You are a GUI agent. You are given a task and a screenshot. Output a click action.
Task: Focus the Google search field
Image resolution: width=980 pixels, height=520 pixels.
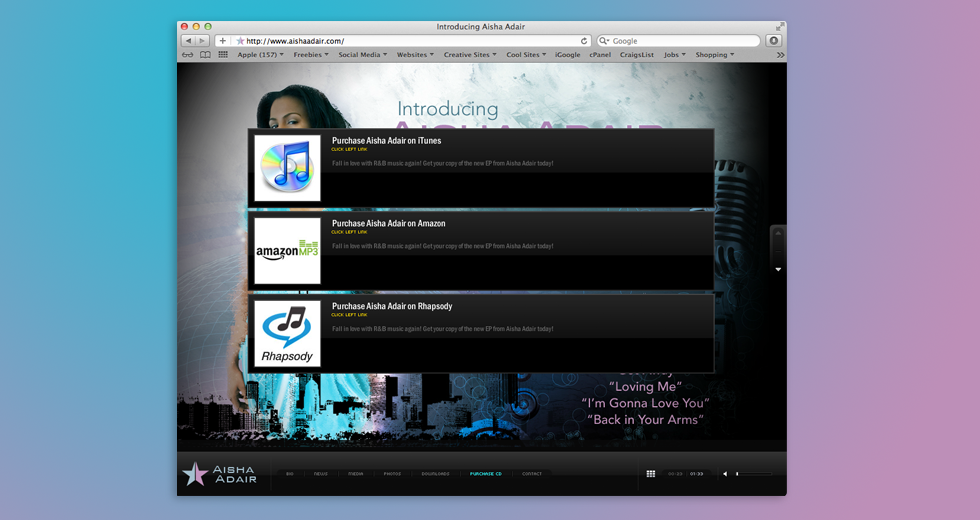[x=678, y=41]
